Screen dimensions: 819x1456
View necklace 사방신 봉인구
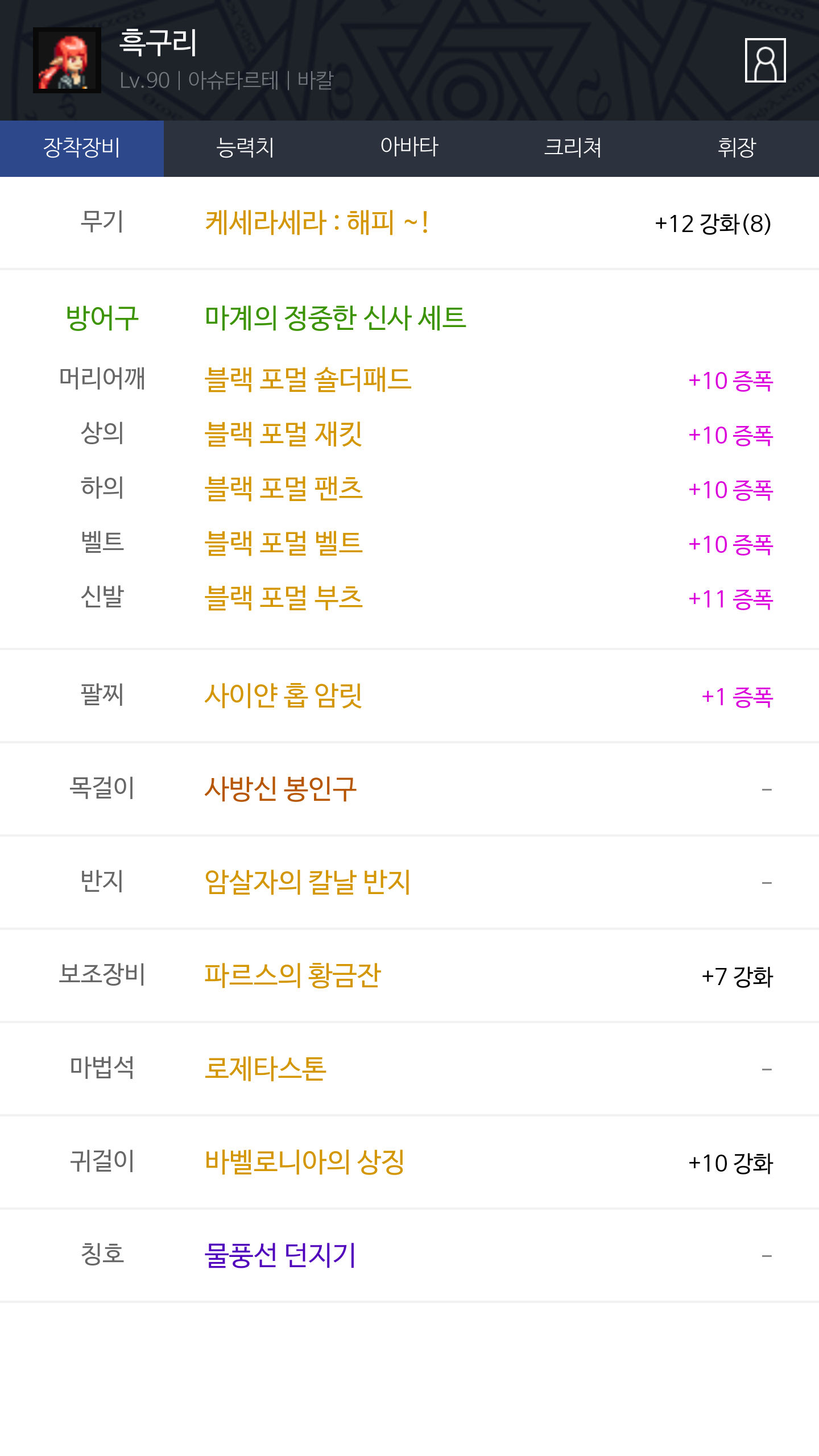tap(280, 788)
